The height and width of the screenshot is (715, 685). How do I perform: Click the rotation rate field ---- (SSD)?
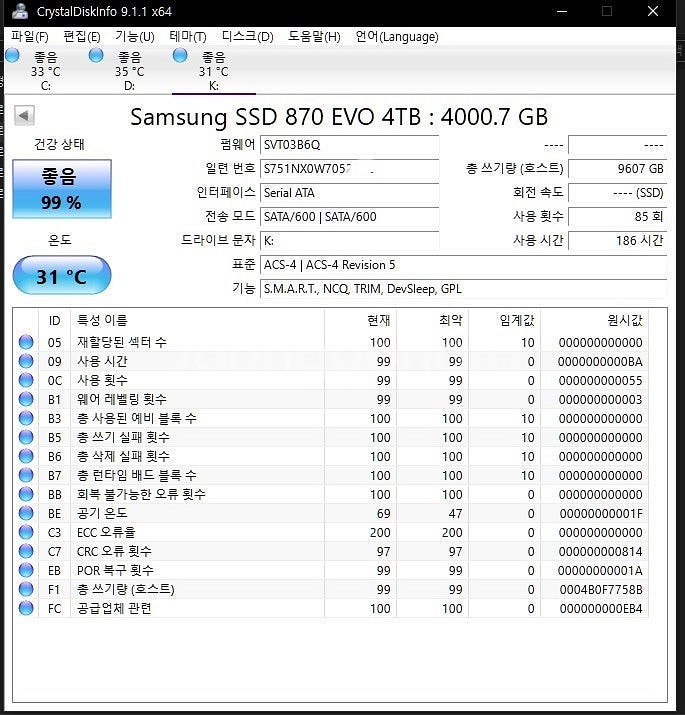[618, 192]
